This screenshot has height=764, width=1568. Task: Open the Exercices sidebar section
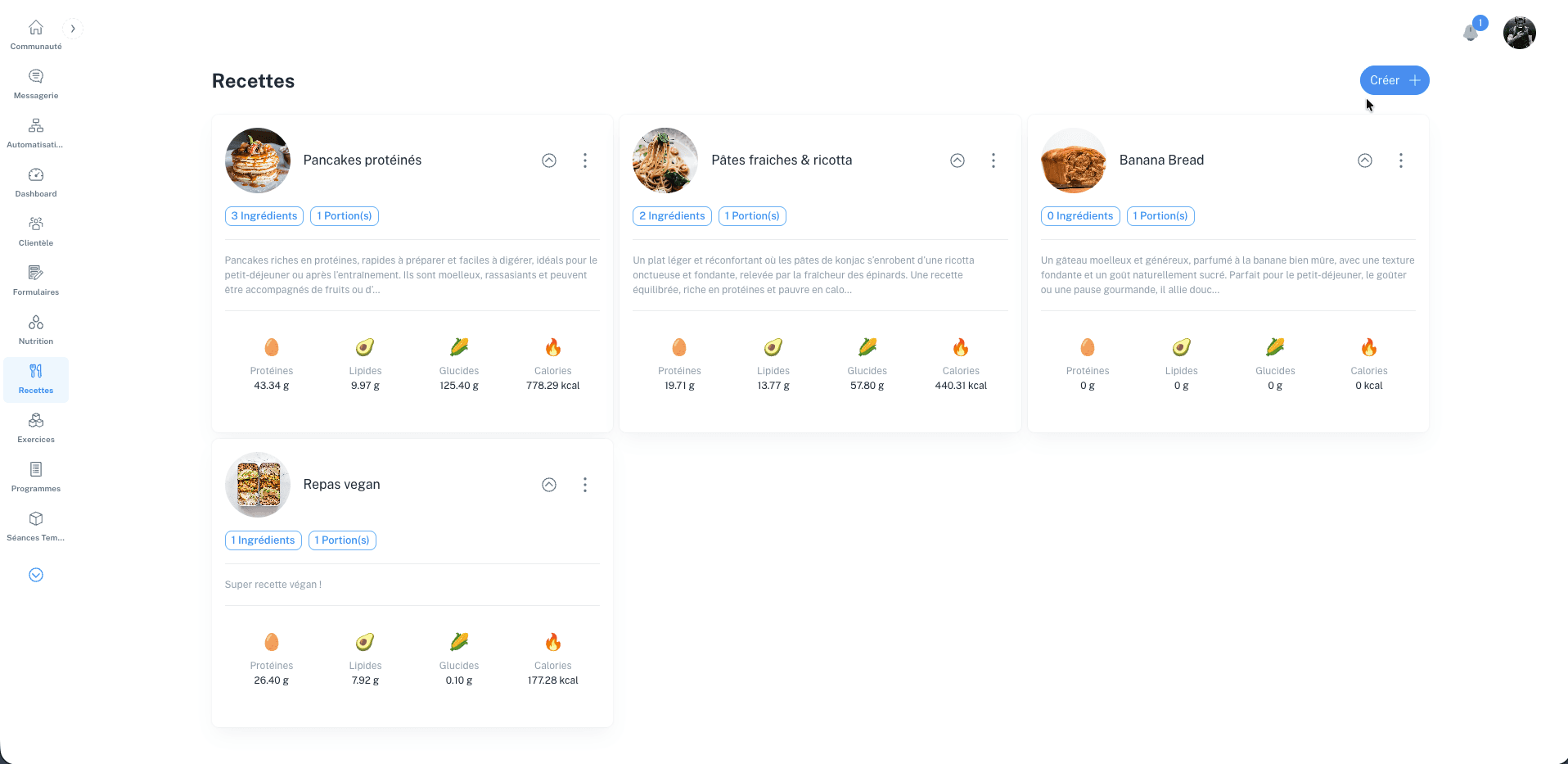36,427
